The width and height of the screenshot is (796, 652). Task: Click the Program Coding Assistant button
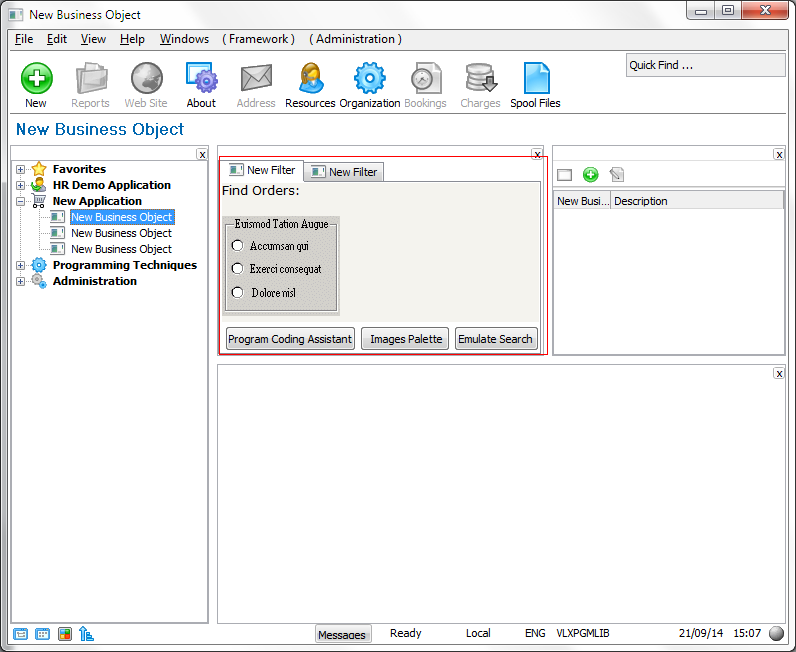click(x=290, y=339)
